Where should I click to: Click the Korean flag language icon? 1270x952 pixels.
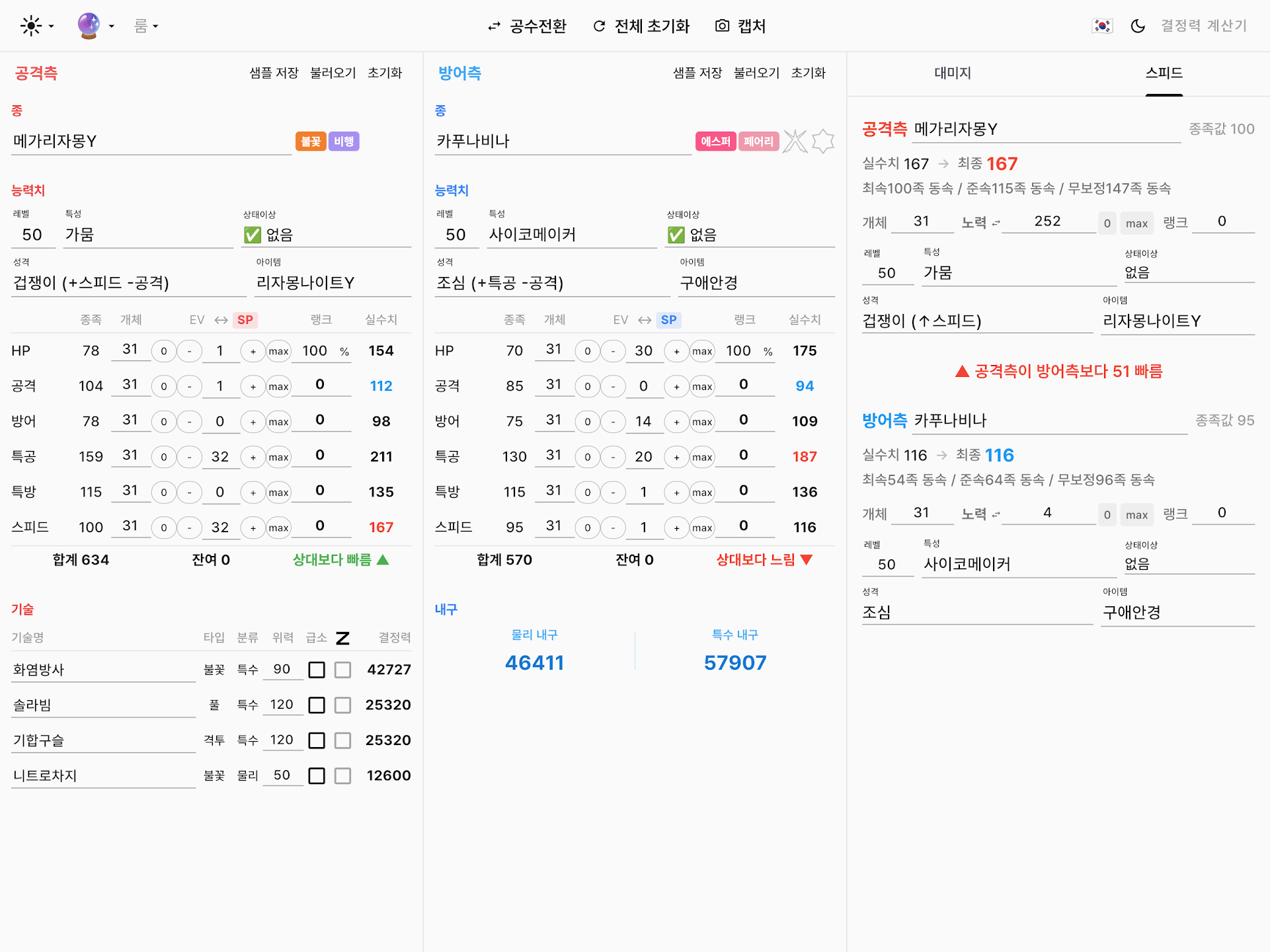click(x=1102, y=26)
